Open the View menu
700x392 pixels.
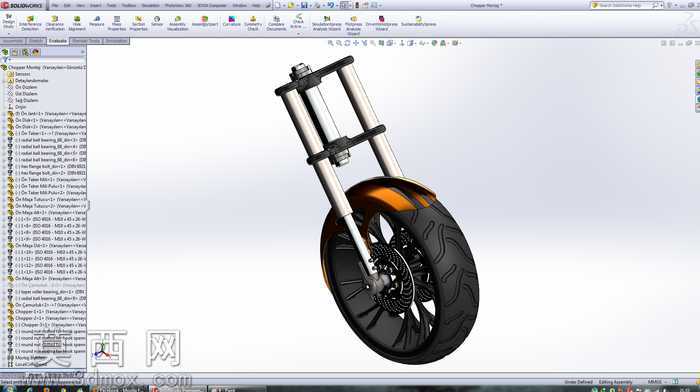click(81, 5)
